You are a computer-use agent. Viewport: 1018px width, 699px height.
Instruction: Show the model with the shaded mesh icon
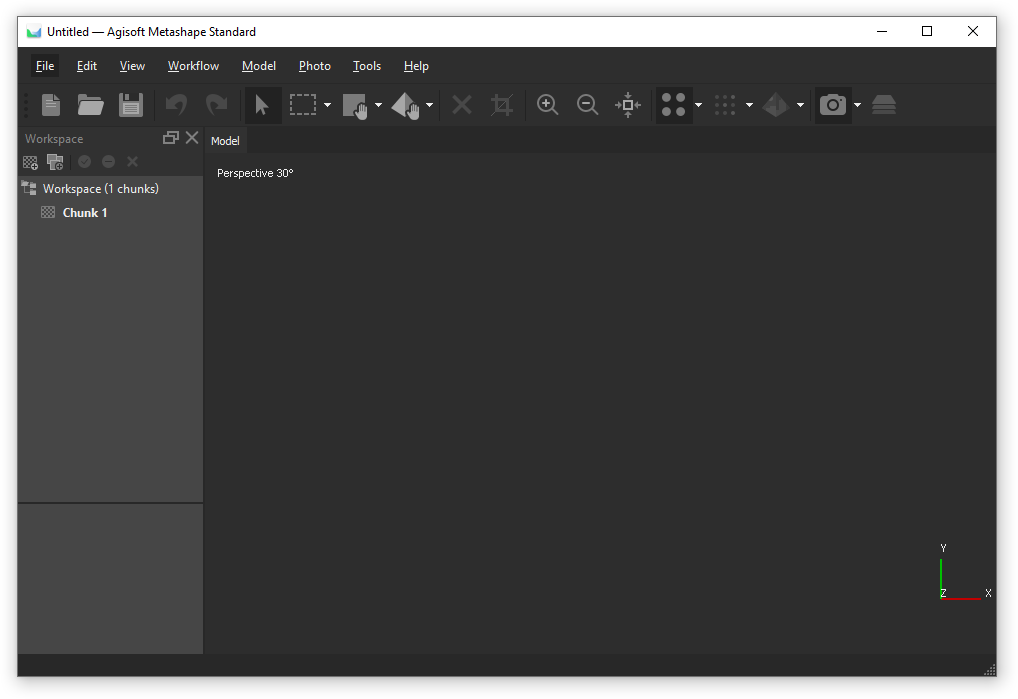click(776, 104)
